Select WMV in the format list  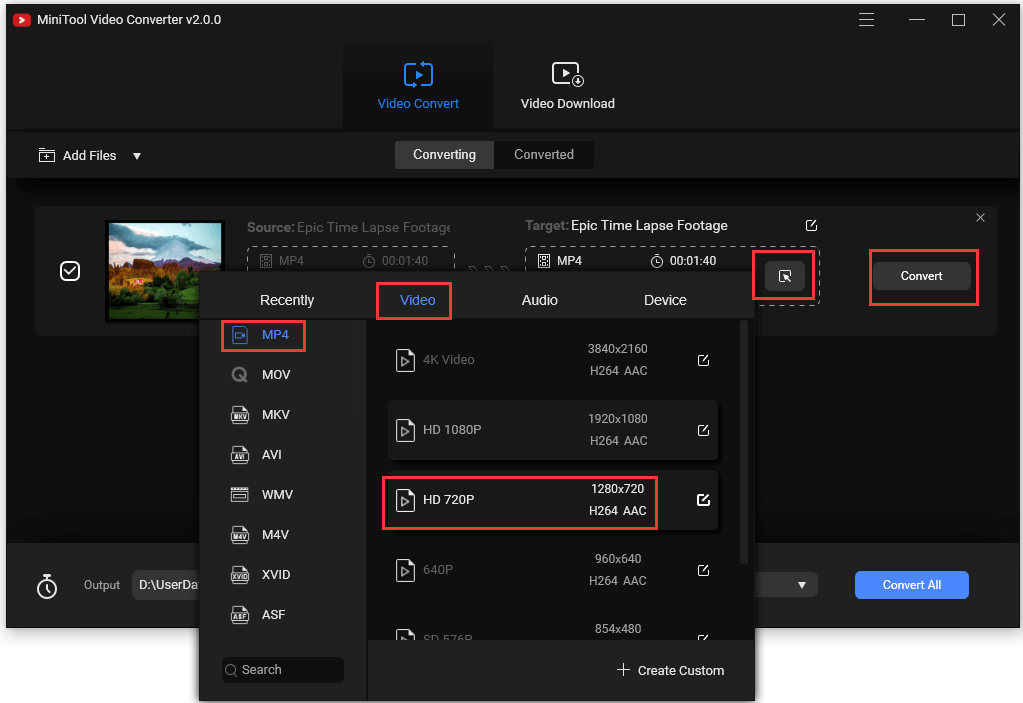264,495
